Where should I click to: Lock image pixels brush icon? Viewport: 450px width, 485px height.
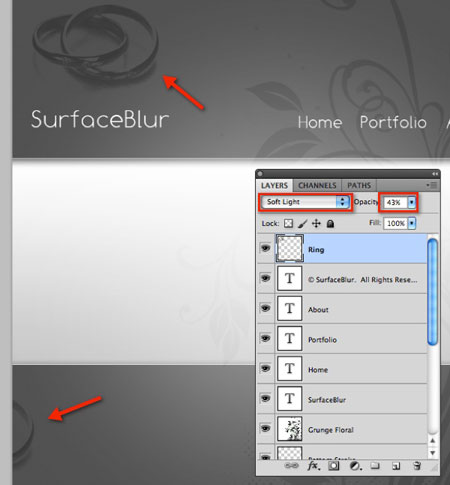click(302, 223)
